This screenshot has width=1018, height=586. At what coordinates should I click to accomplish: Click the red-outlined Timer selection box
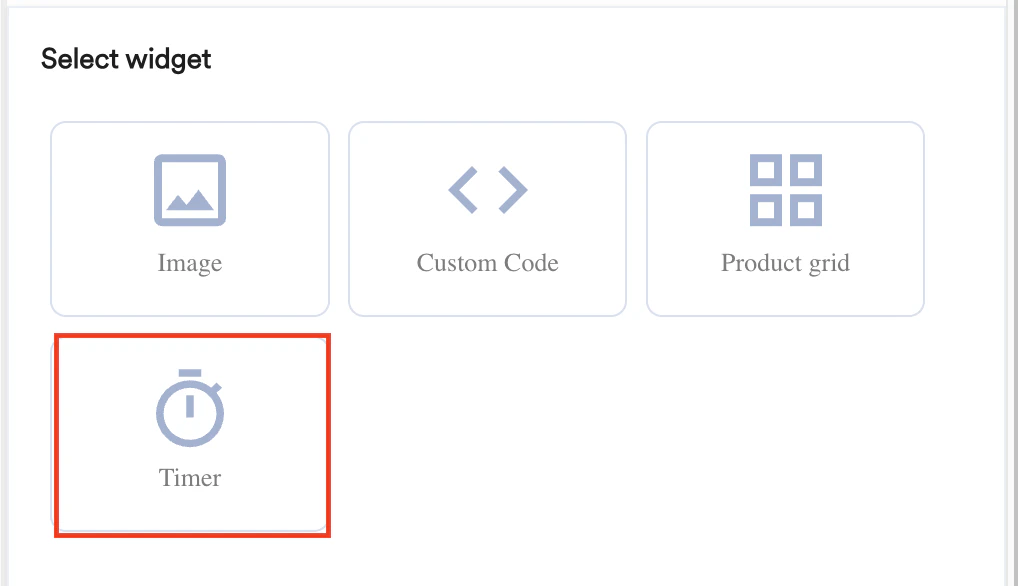click(191, 433)
